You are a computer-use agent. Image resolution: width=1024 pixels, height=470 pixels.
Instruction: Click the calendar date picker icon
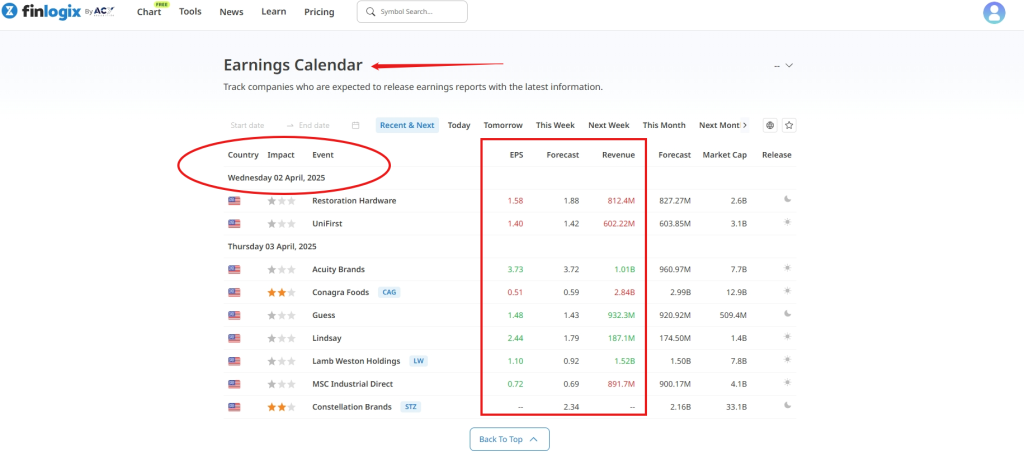pyautogui.click(x=355, y=125)
